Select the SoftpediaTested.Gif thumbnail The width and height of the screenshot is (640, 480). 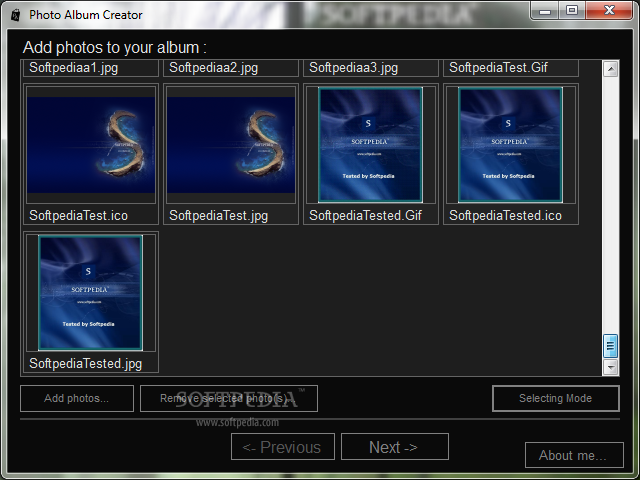(x=371, y=144)
